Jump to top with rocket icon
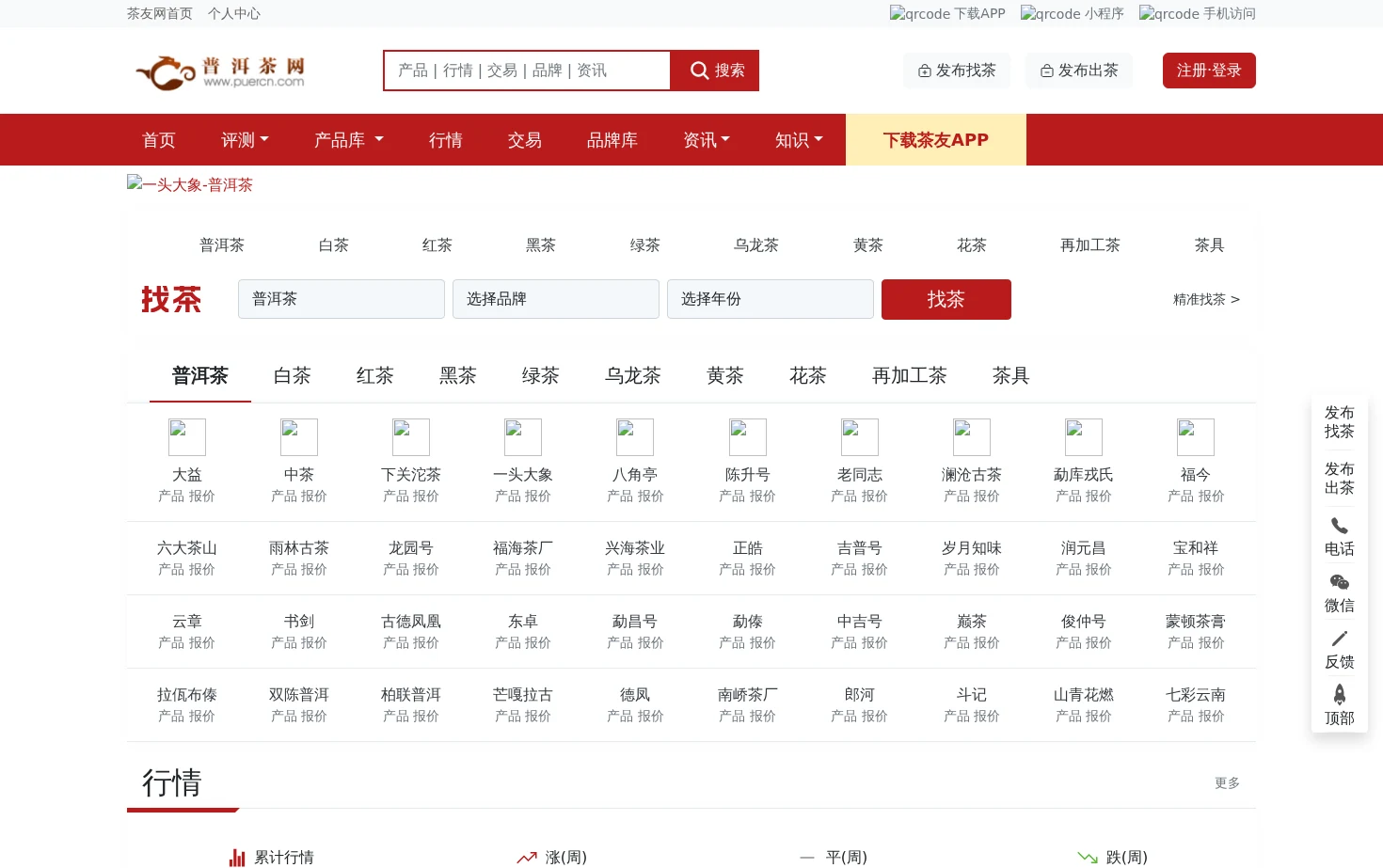The width and height of the screenshot is (1383, 868). coord(1340,694)
